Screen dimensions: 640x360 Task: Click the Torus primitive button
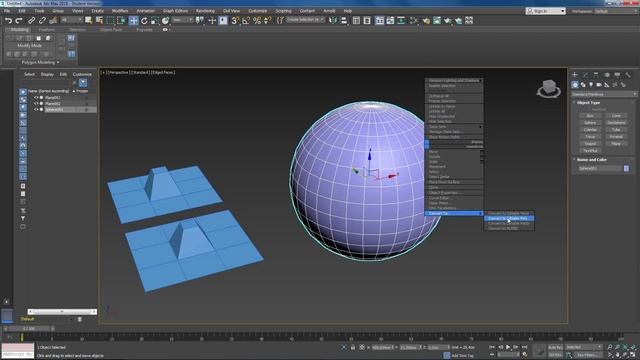590,137
